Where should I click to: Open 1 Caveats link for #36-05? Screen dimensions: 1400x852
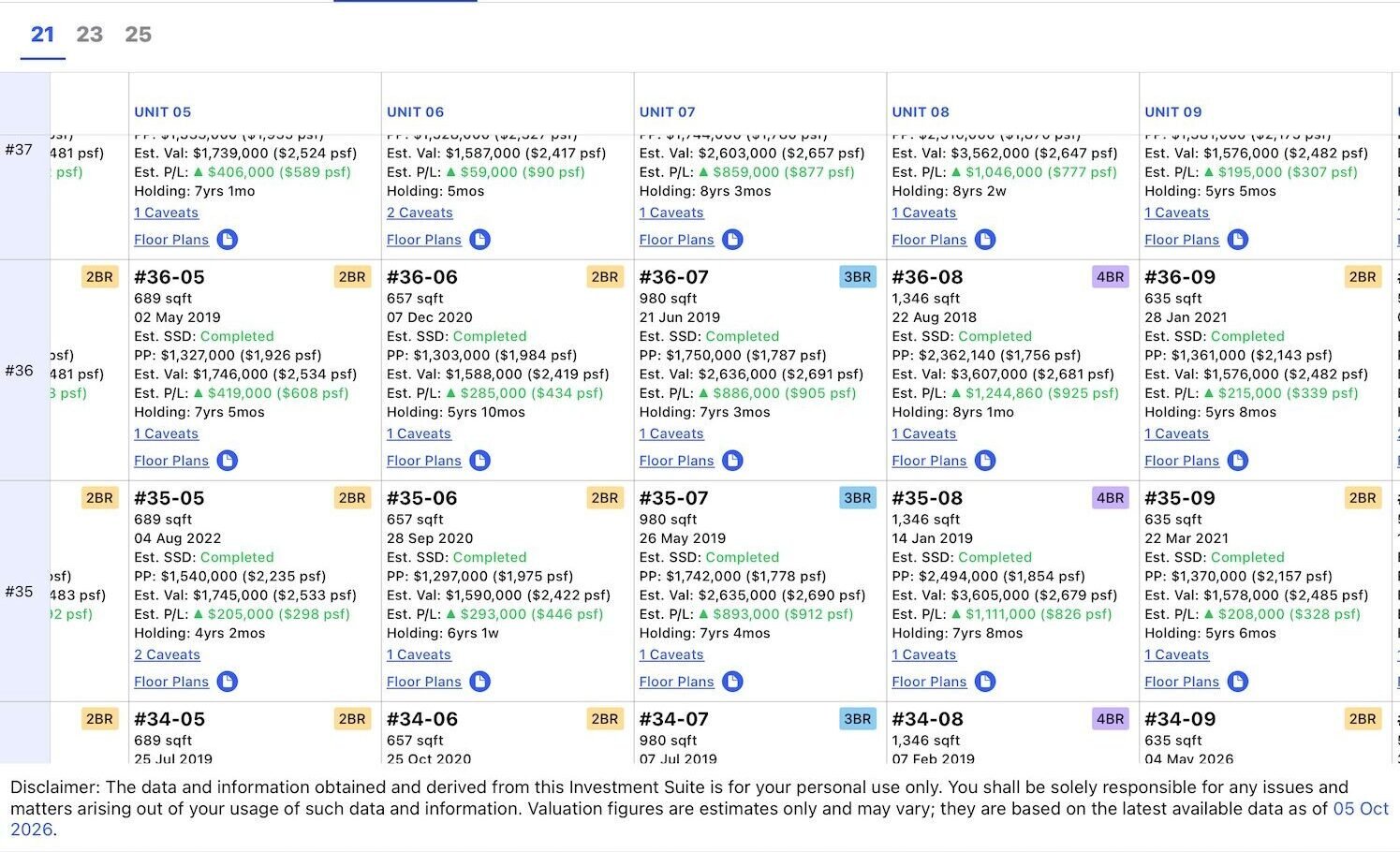(167, 433)
